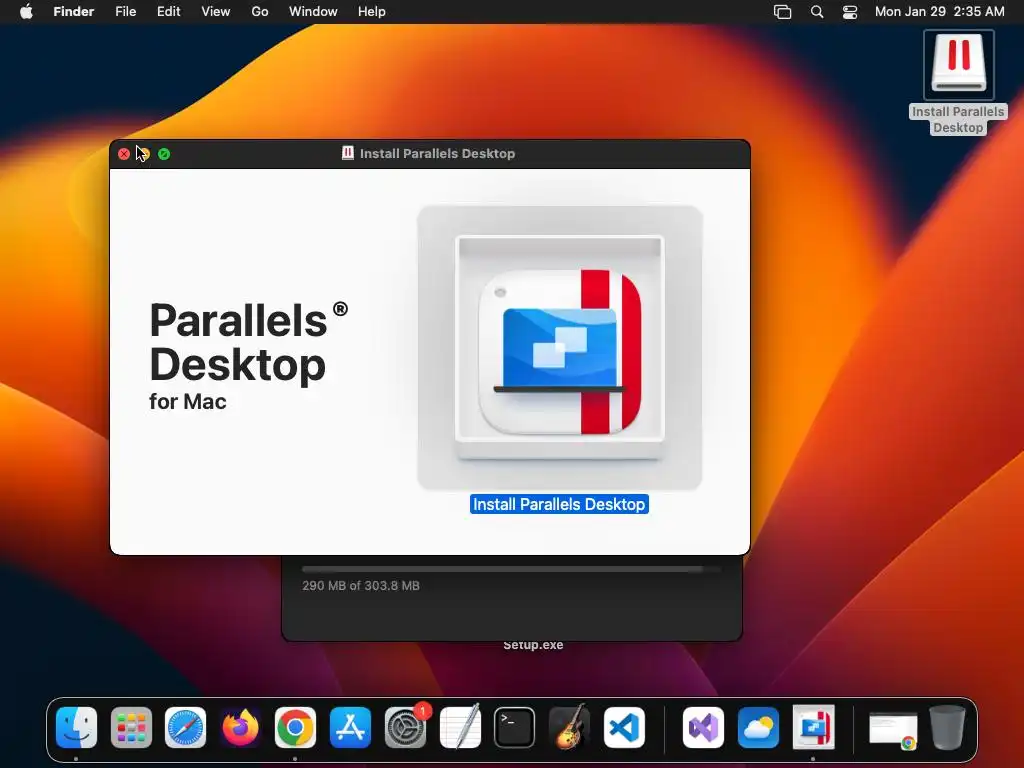The height and width of the screenshot is (768, 1024).
Task: Open Control Center in menu bar
Action: pyautogui.click(x=850, y=12)
